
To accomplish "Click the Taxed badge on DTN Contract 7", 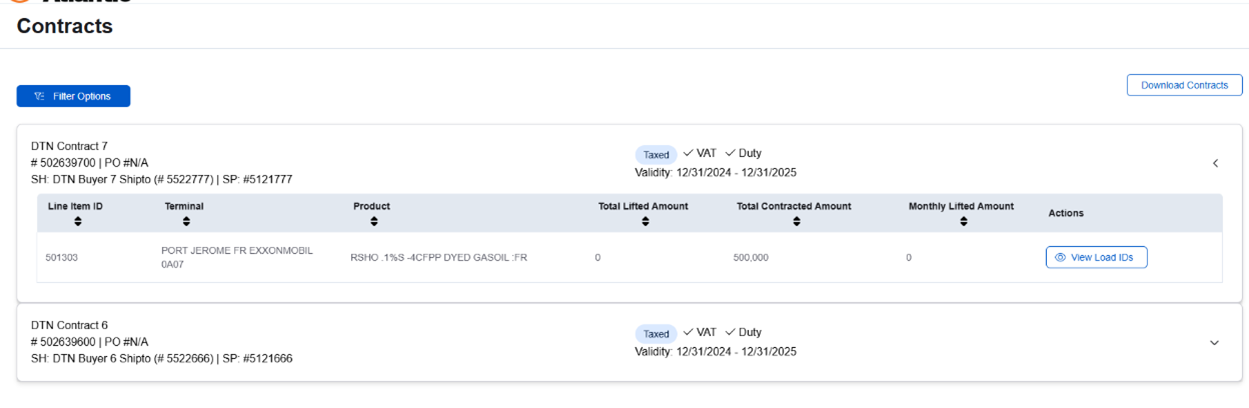I will [656, 154].
